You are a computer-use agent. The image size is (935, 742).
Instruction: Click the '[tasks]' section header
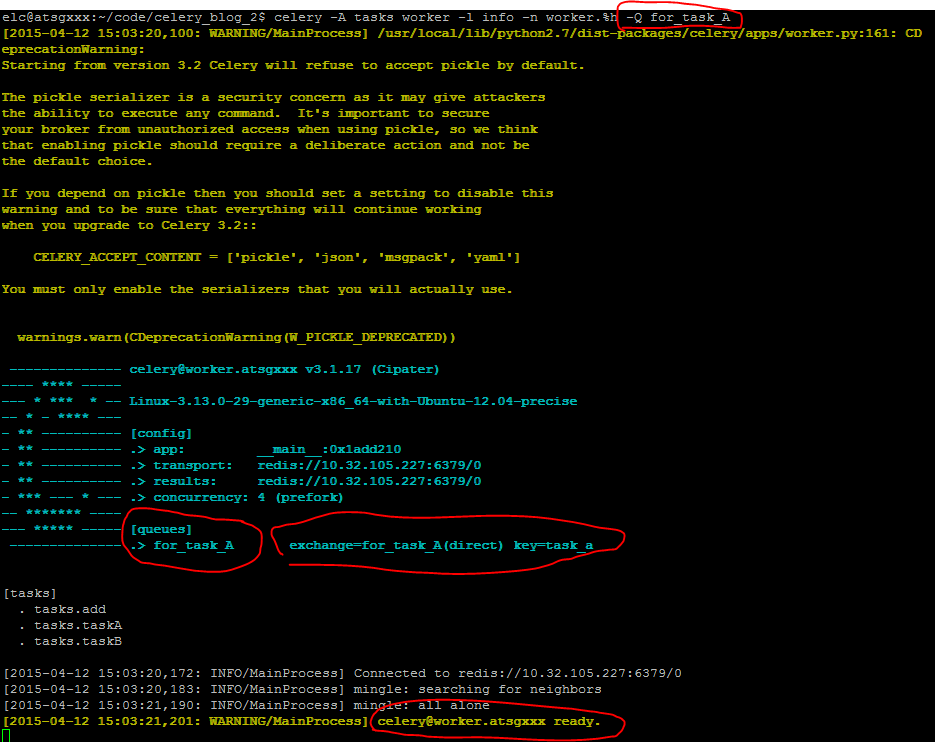pyautogui.click(x=30, y=593)
